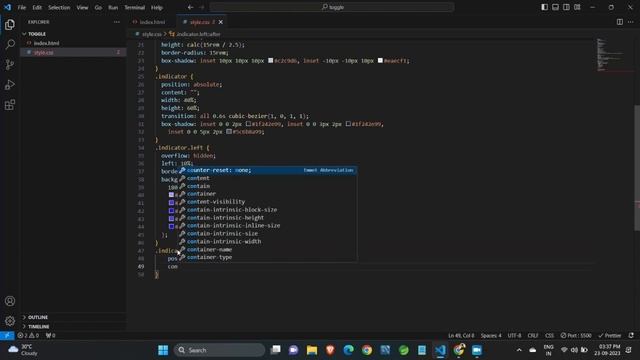Click the taskbar Search box

point(220,350)
